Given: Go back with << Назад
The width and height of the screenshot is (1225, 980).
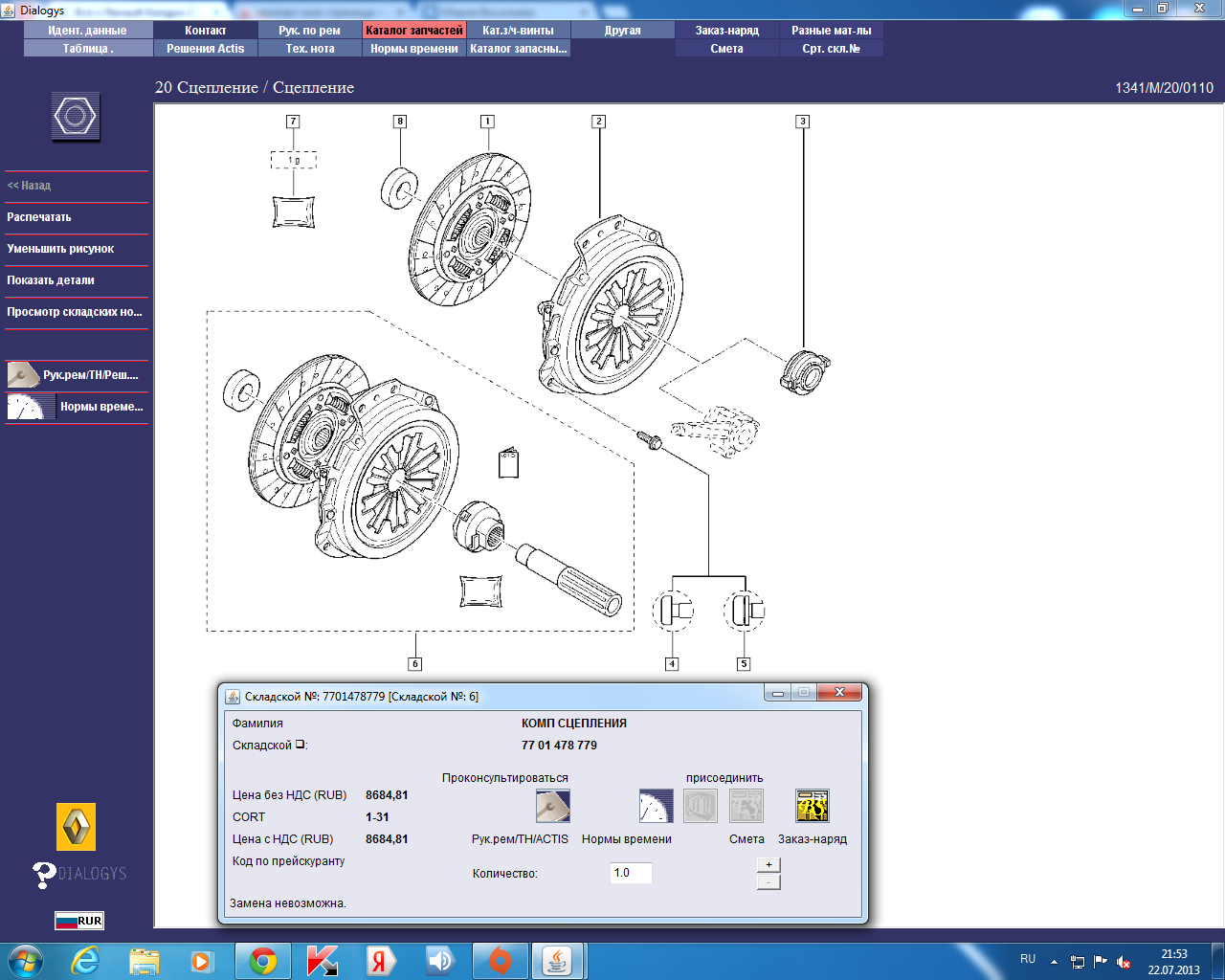Looking at the screenshot, I should (x=29, y=186).
